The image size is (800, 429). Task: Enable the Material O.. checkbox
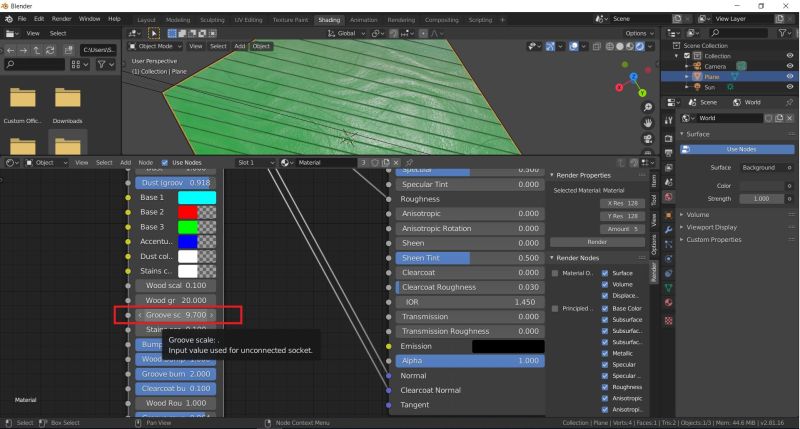(x=555, y=273)
